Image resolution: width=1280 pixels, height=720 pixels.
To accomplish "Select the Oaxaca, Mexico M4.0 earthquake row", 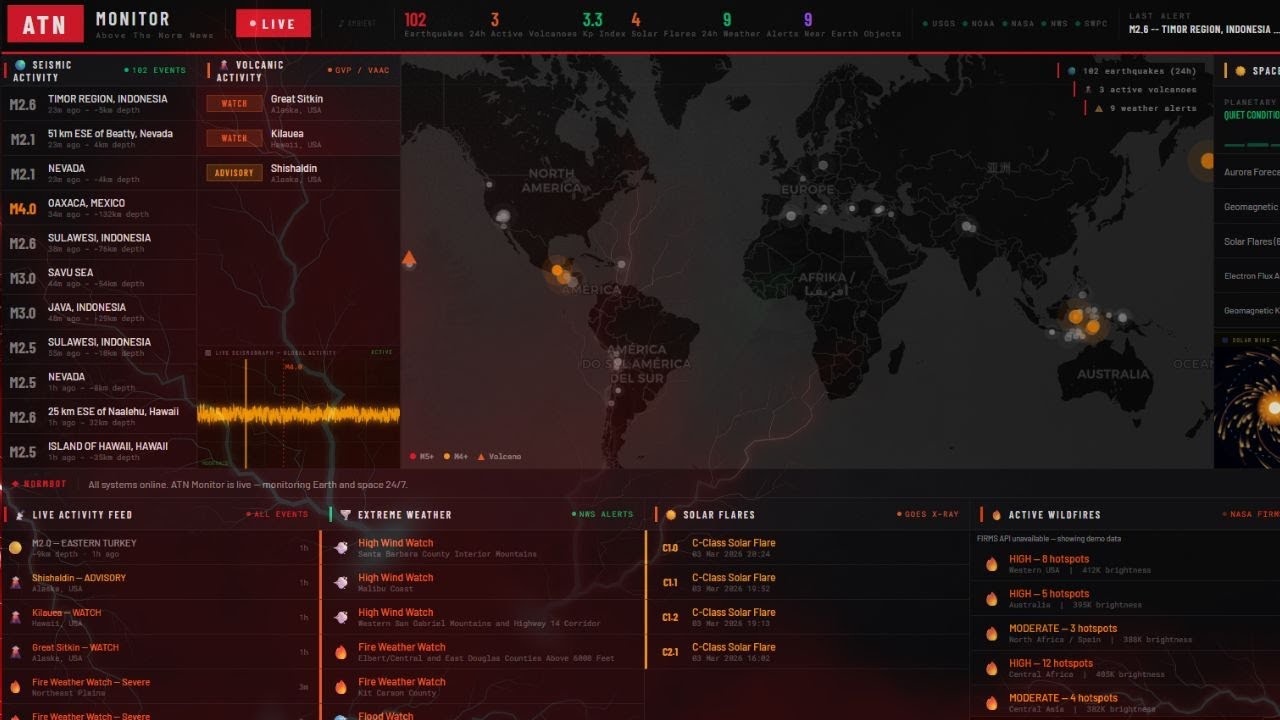I will [x=99, y=208].
